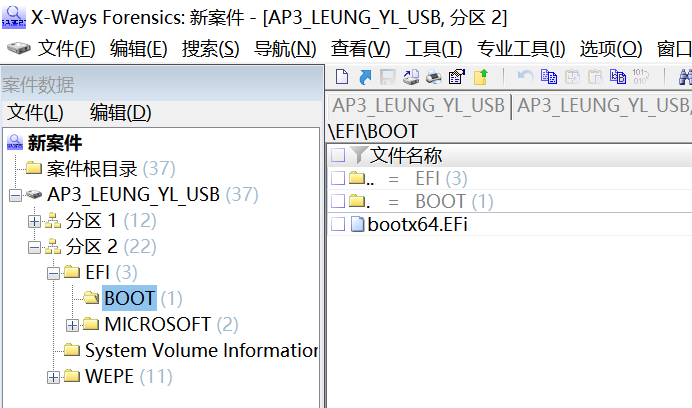
Task: Open the 导航(N) menu
Action: [285, 48]
